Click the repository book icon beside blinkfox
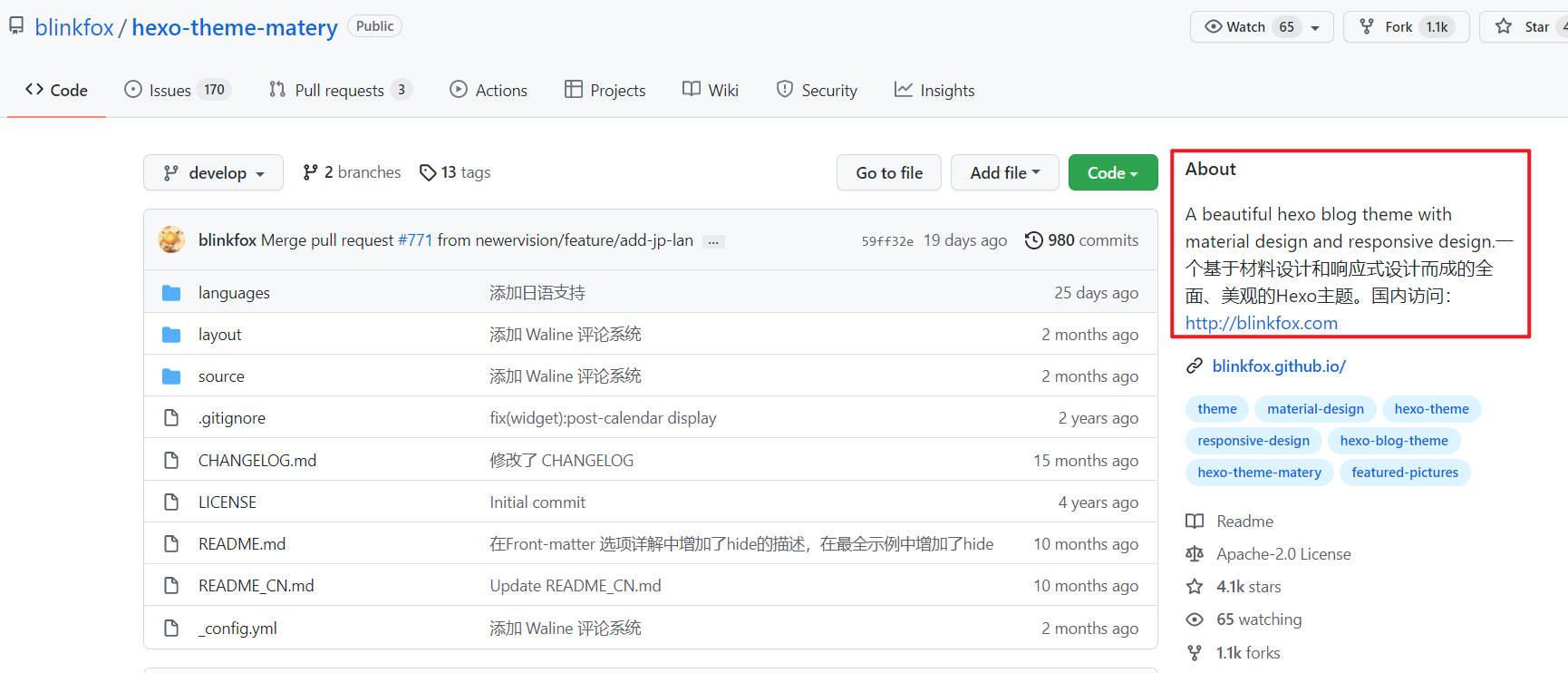Image resolution: width=1568 pixels, height=673 pixels. tap(16, 26)
